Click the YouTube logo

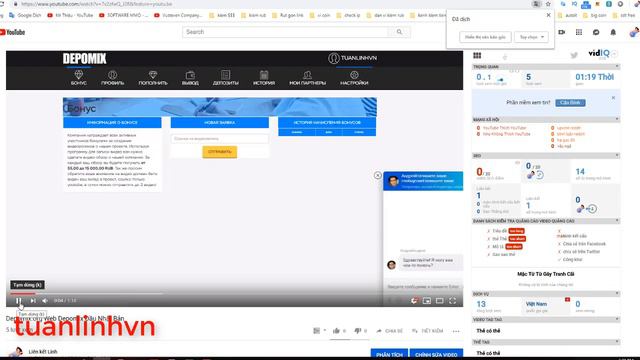pyautogui.click(x=13, y=32)
